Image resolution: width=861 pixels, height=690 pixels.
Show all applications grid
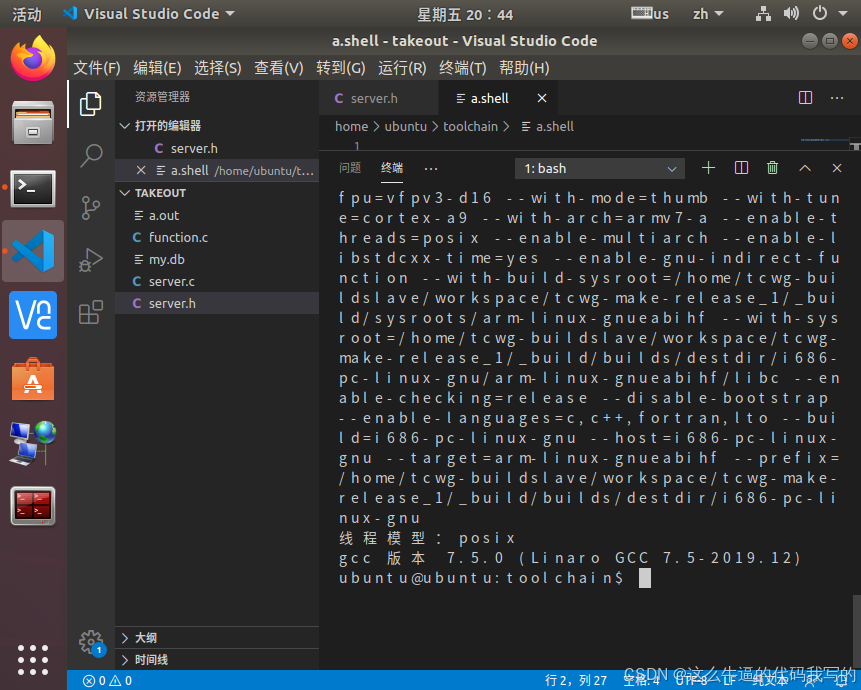pos(33,660)
